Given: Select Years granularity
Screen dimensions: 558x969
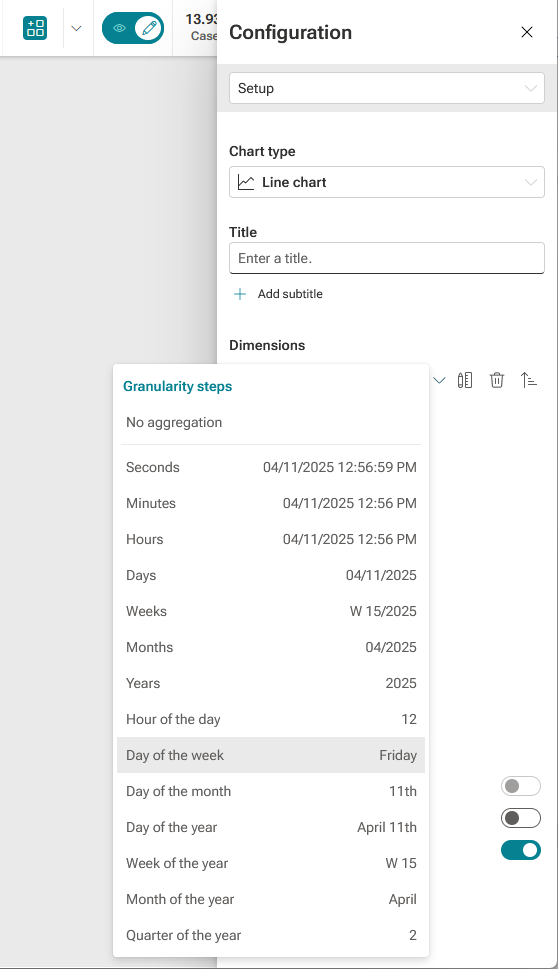Looking at the screenshot, I should point(271,683).
